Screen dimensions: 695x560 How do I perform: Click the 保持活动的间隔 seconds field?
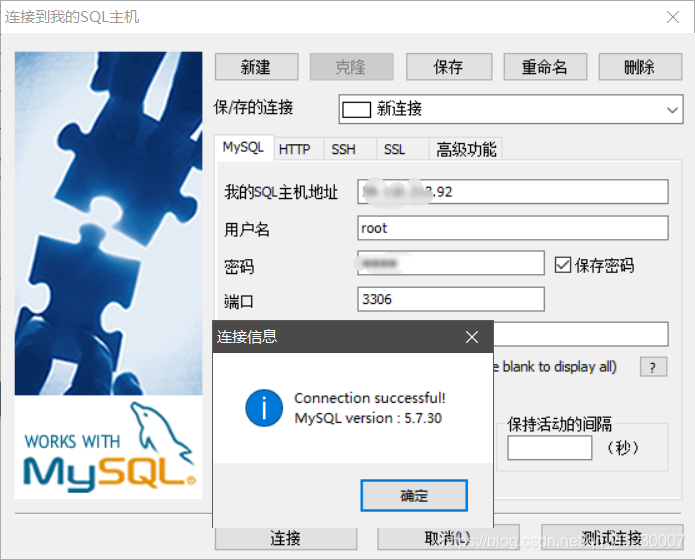coord(550,448)
